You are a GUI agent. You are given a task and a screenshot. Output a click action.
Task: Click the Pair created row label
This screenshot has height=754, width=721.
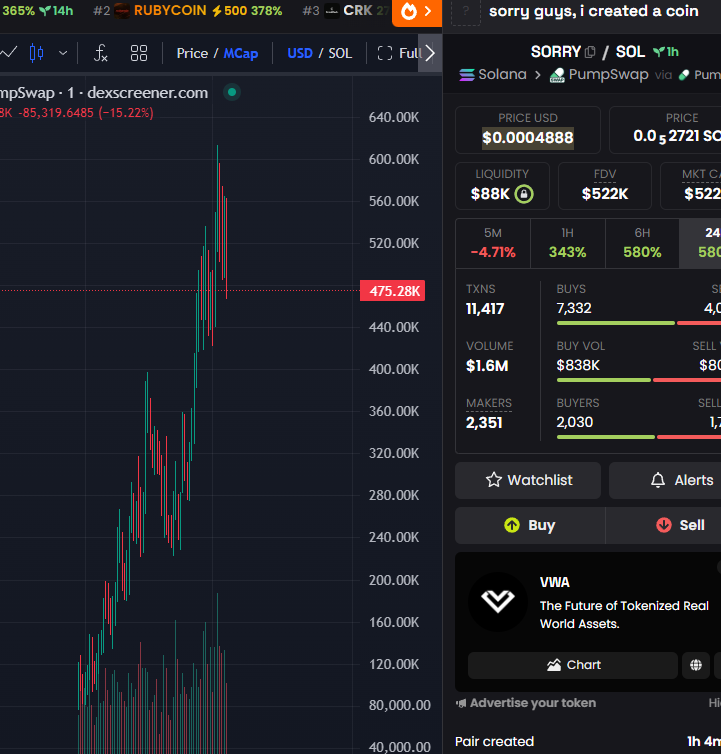[x=494, y=741]
